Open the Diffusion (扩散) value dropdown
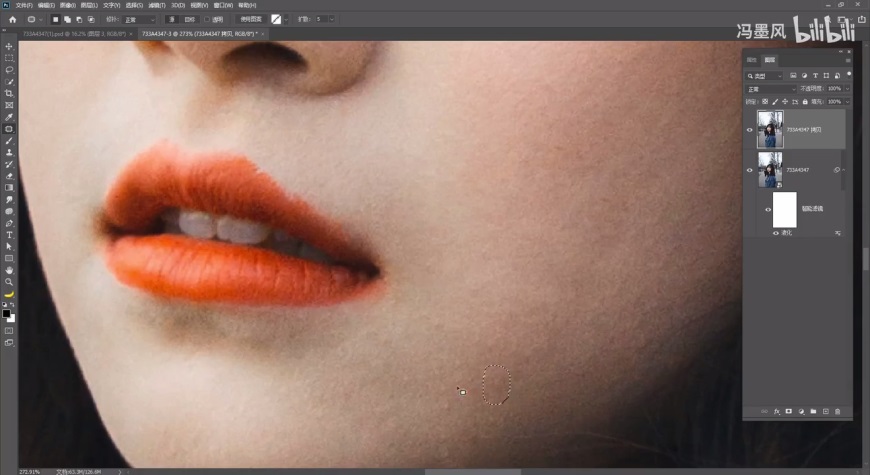Viewport: 870px width, 475px height. tap(331, 19)
